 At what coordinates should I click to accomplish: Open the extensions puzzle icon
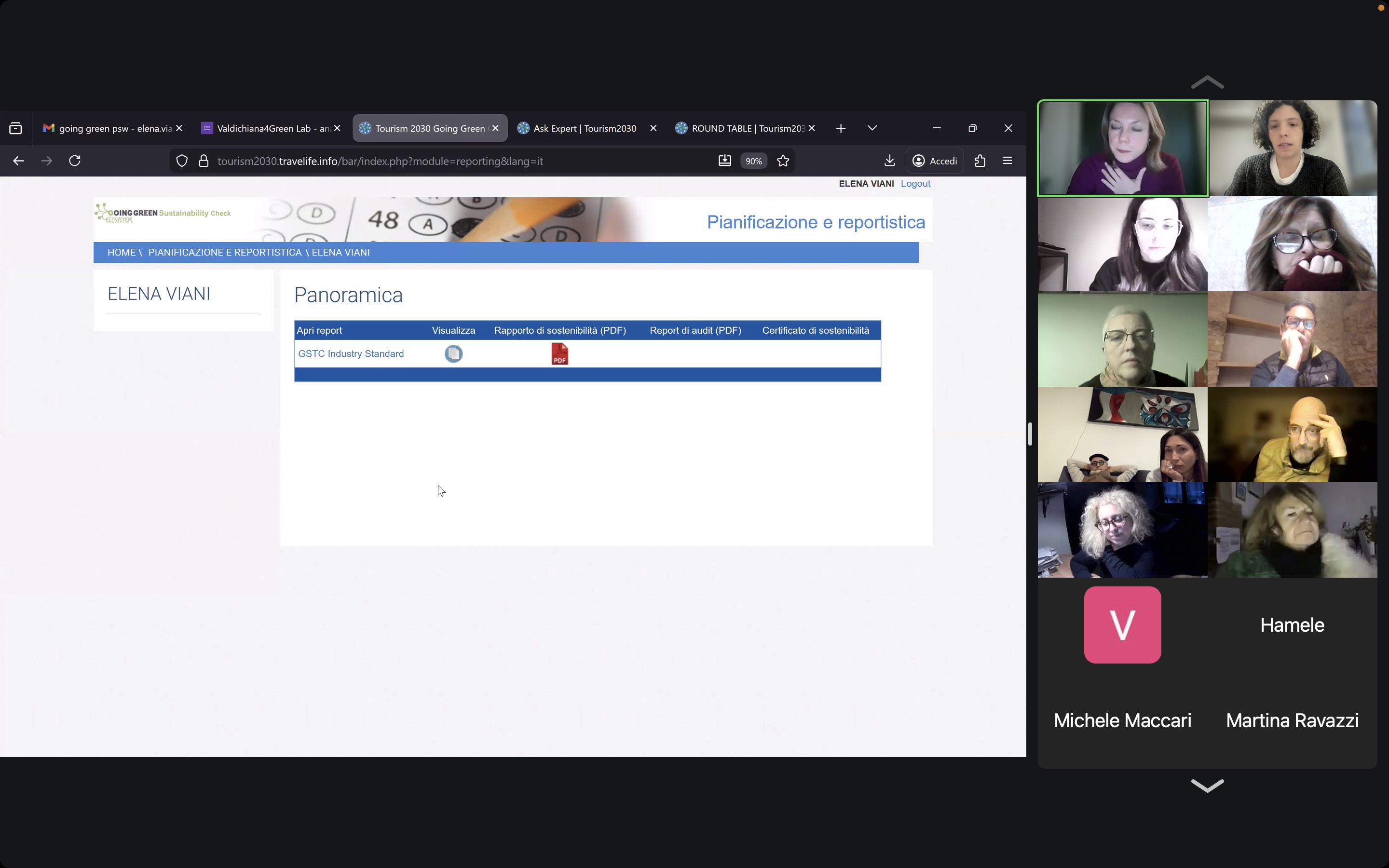[980, 161]
